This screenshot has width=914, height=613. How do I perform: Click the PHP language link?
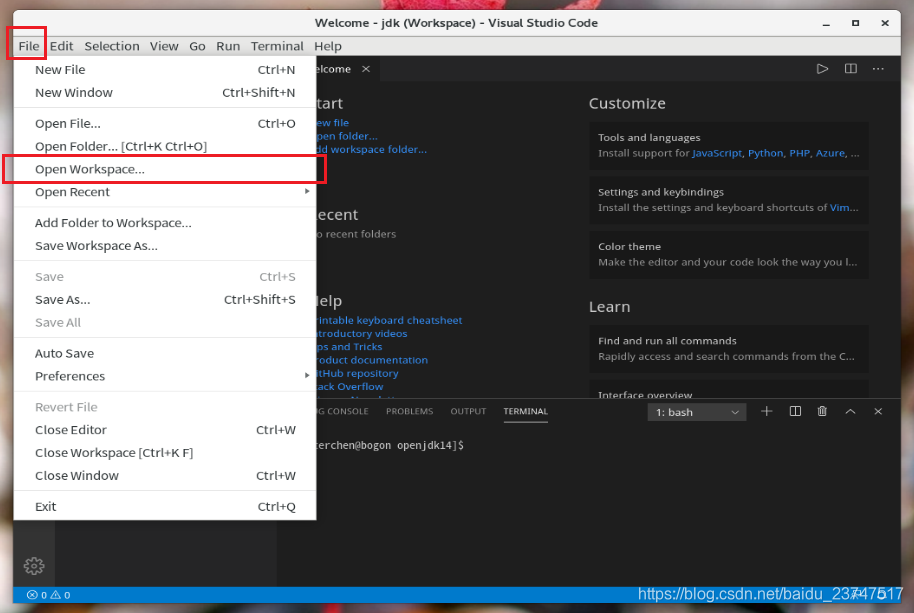coord(799,153)
